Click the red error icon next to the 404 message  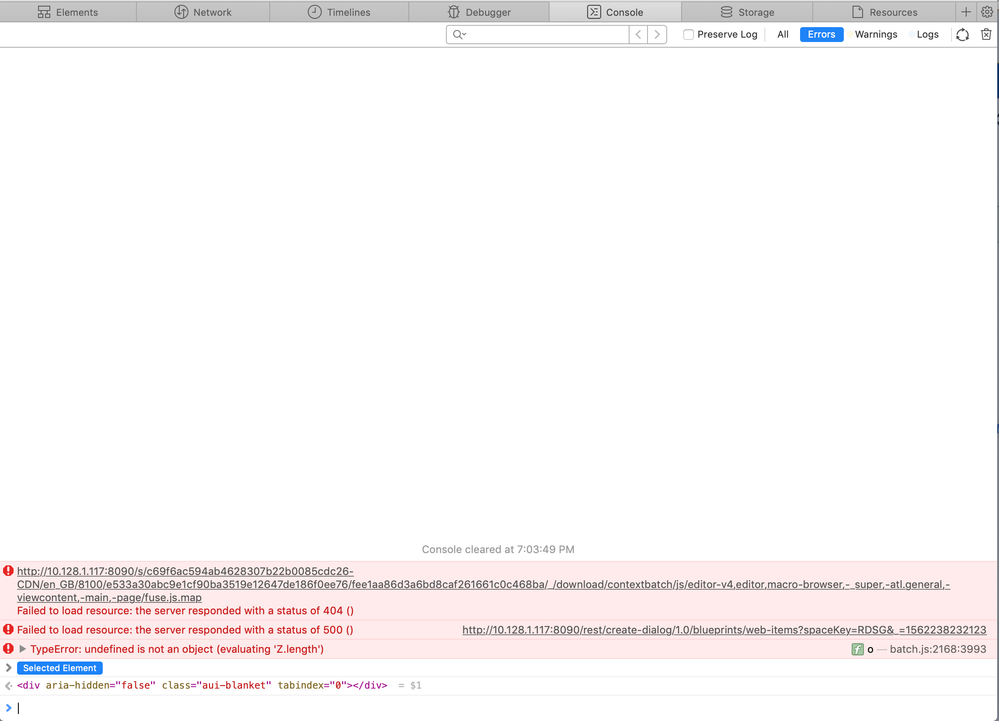[8, 570]
